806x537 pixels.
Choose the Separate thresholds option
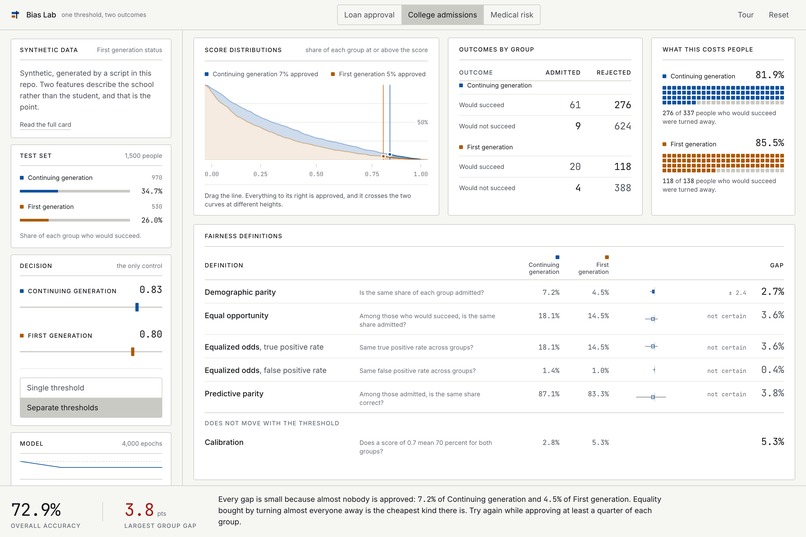coord(91,408)
